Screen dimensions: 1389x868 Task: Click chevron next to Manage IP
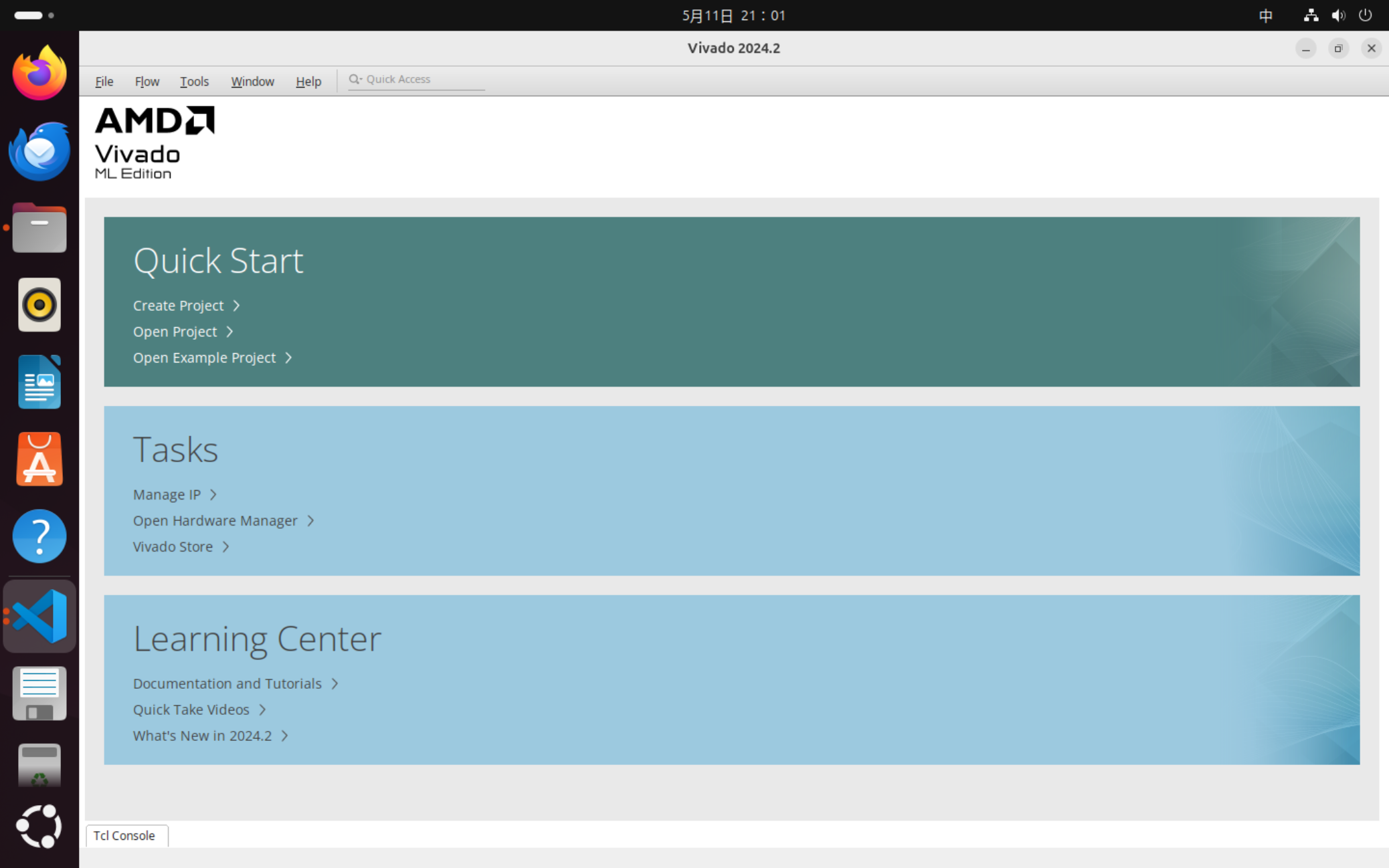tap(213, 495)
